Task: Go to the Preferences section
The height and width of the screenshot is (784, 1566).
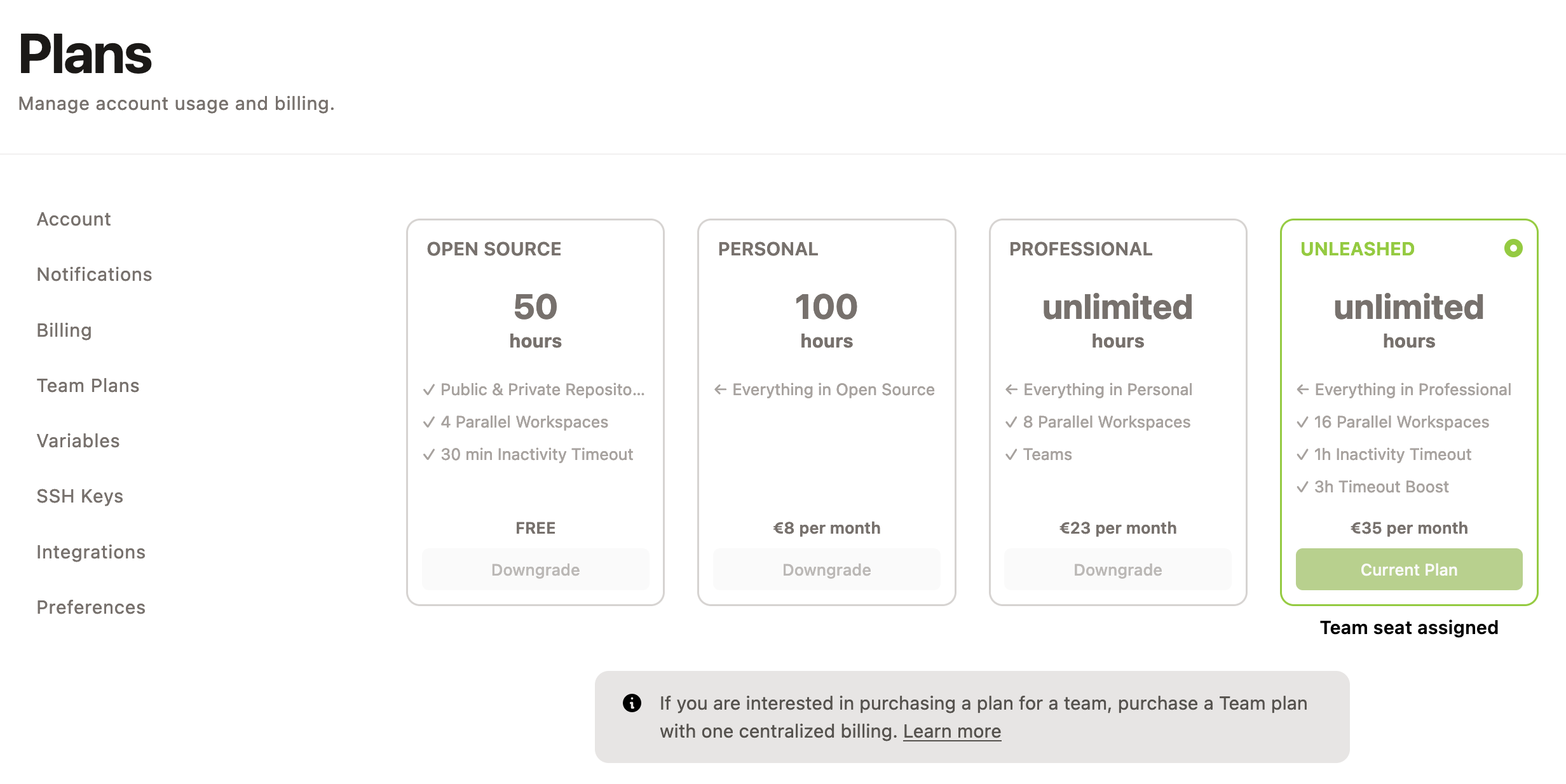Action: (x=91, y=607)
